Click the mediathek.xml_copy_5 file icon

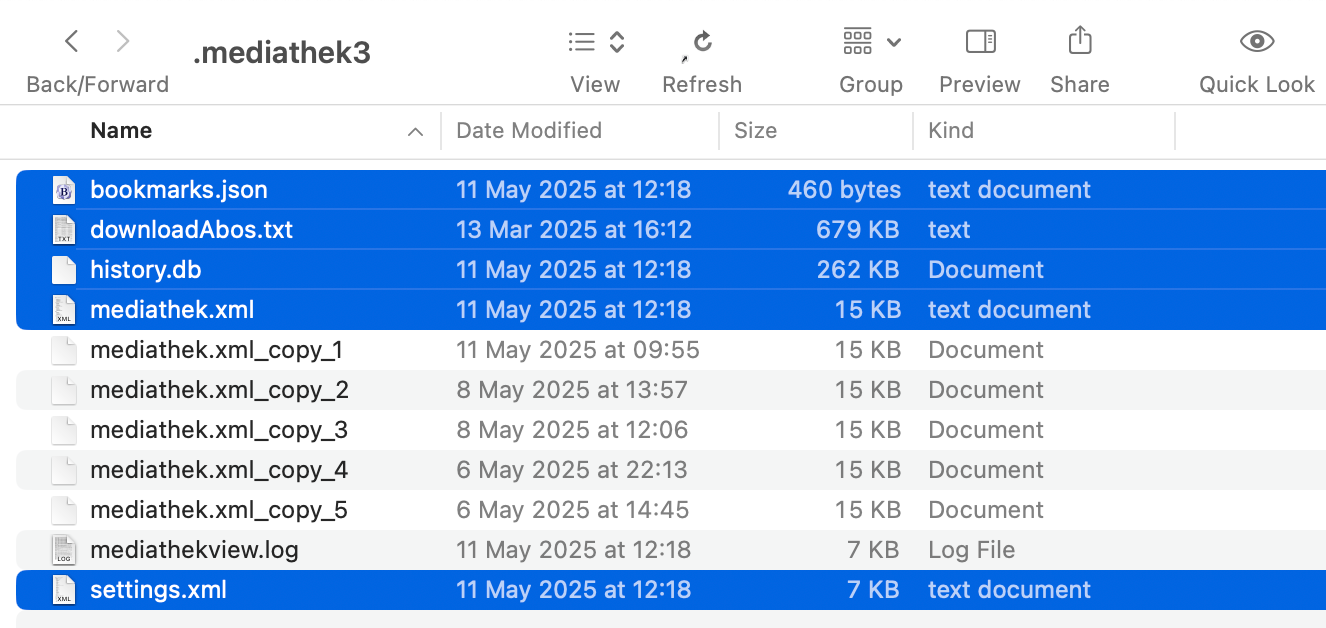click(64, 510)
